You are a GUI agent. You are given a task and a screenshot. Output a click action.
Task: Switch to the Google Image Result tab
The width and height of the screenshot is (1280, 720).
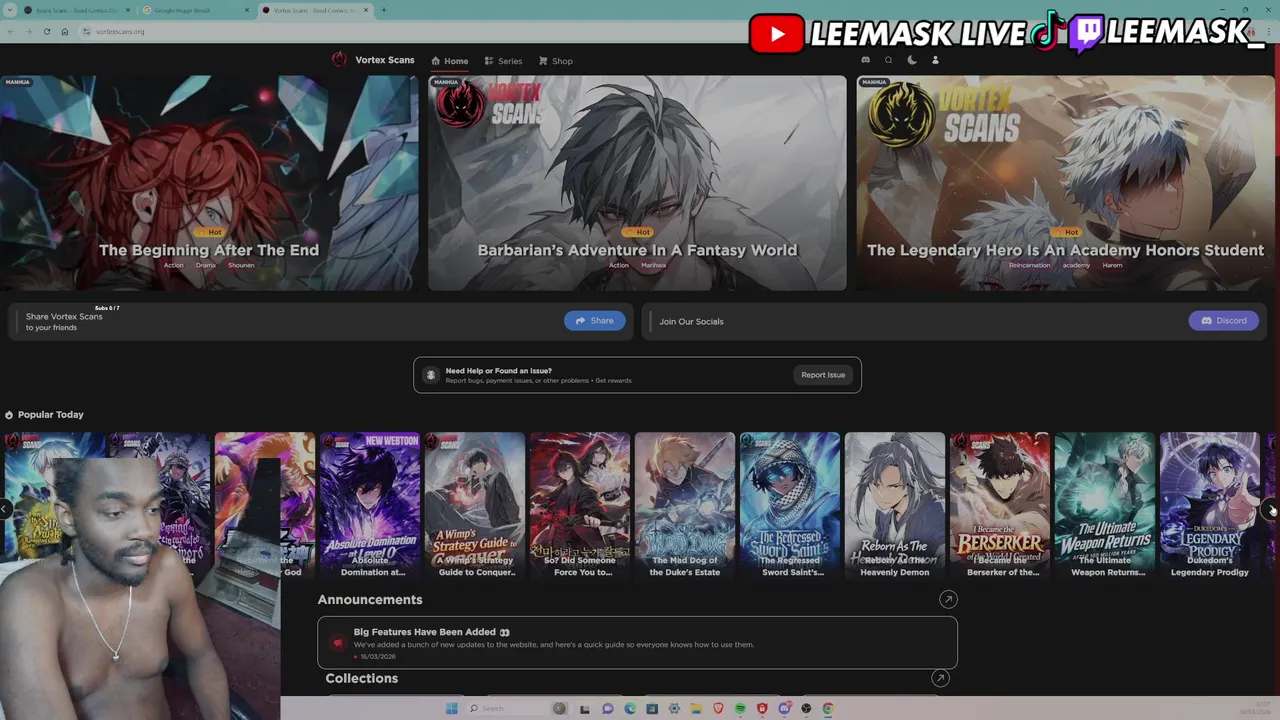[x=195, y=10]
